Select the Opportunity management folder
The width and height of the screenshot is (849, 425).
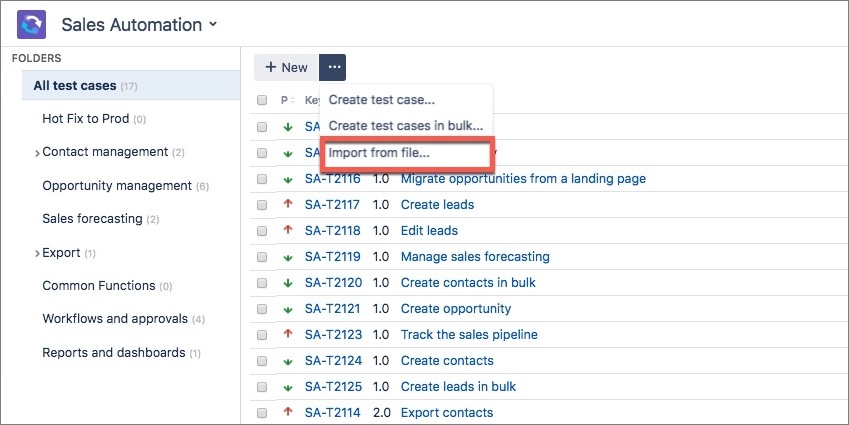[117, 186]
